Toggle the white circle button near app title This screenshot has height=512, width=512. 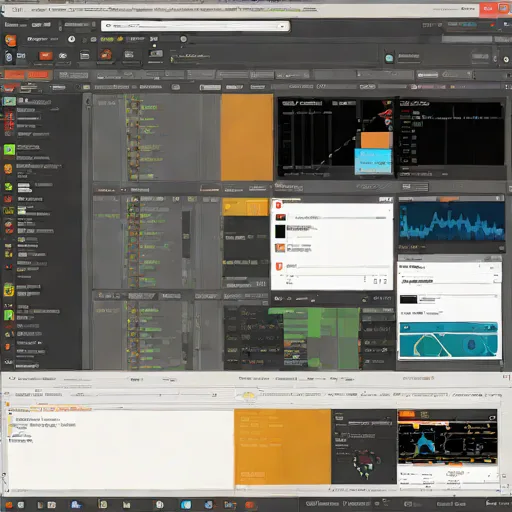point(71,39)
